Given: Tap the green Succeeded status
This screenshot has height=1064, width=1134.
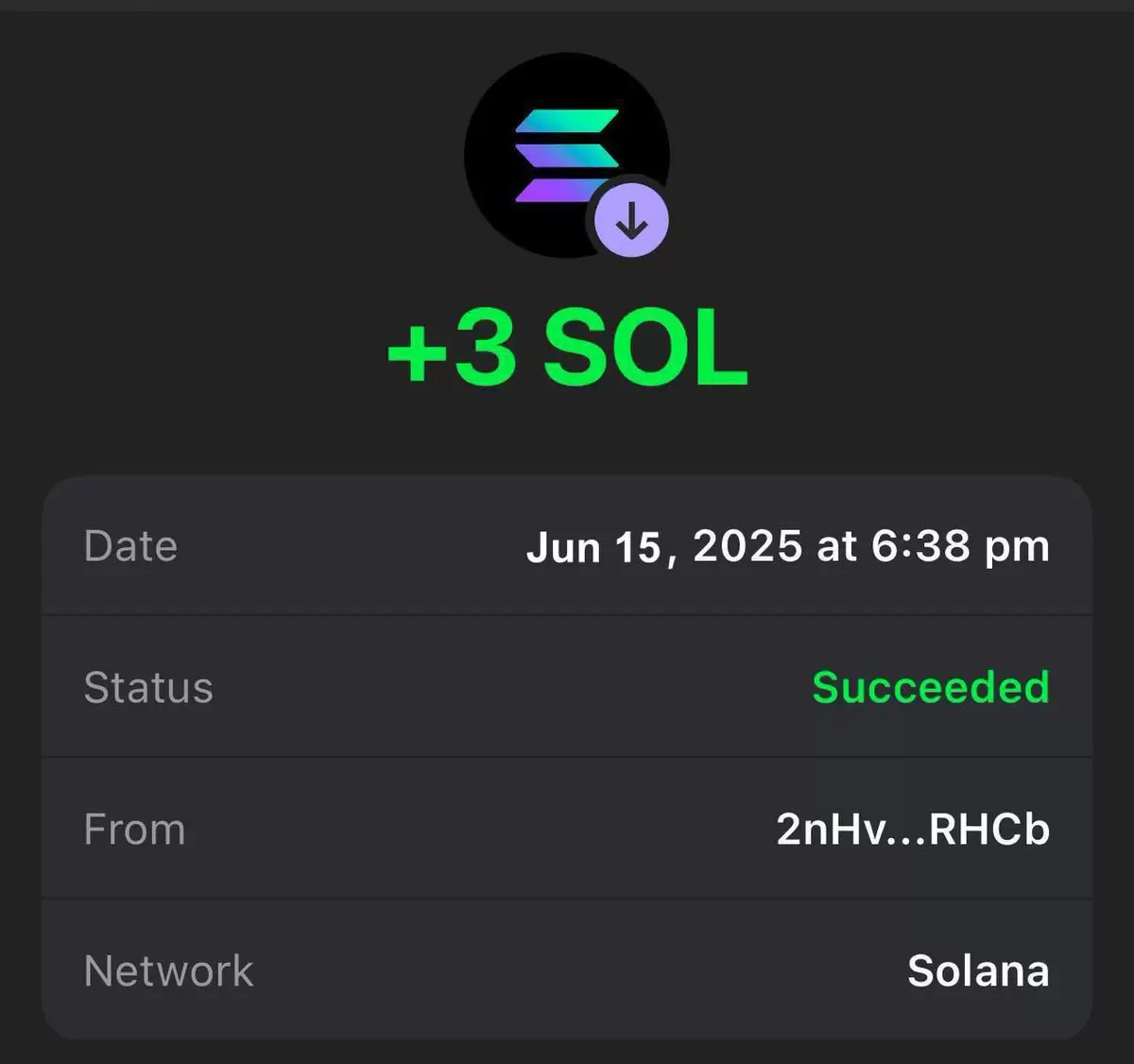Looking at the screenshot, I should (x=931, y=687).
